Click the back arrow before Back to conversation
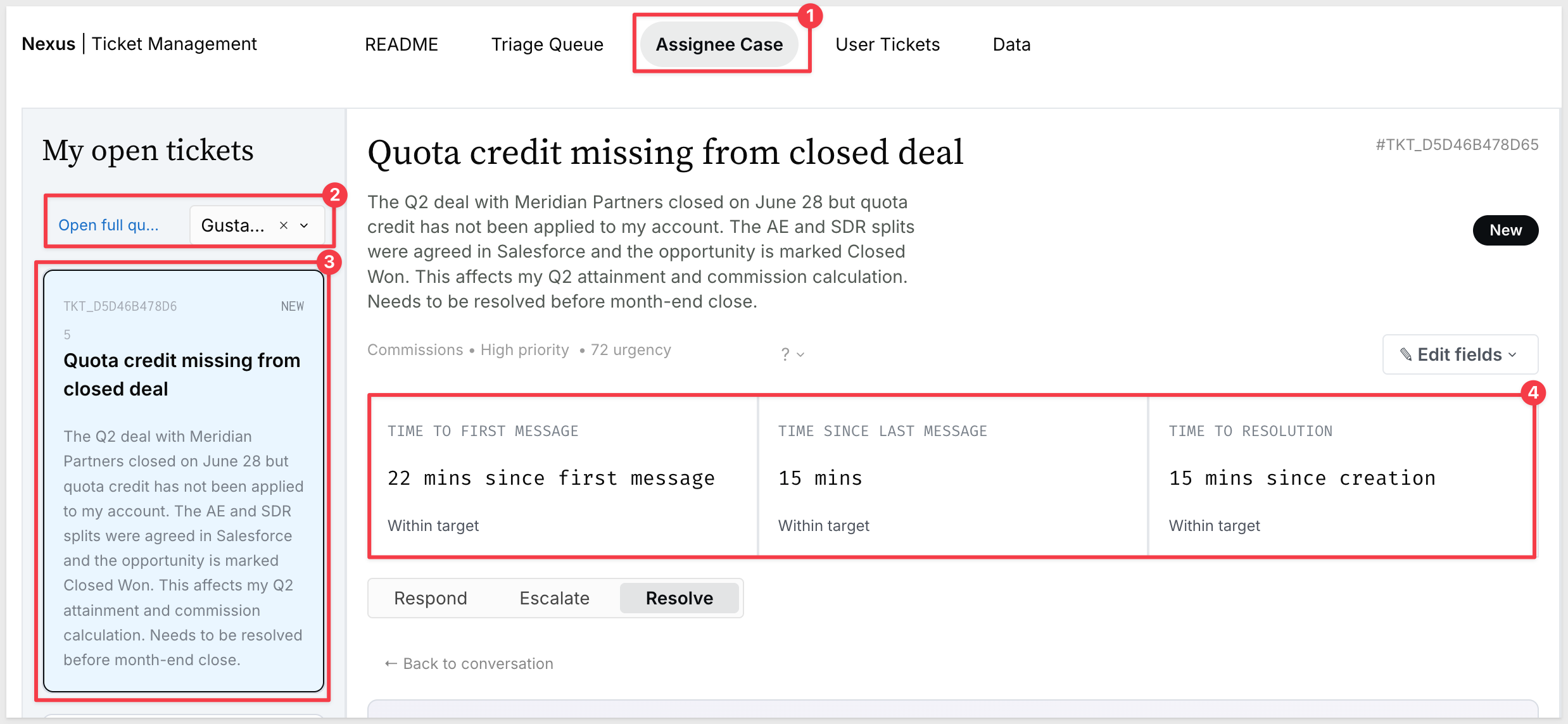 pyautogui.click(x=391, y=663)
